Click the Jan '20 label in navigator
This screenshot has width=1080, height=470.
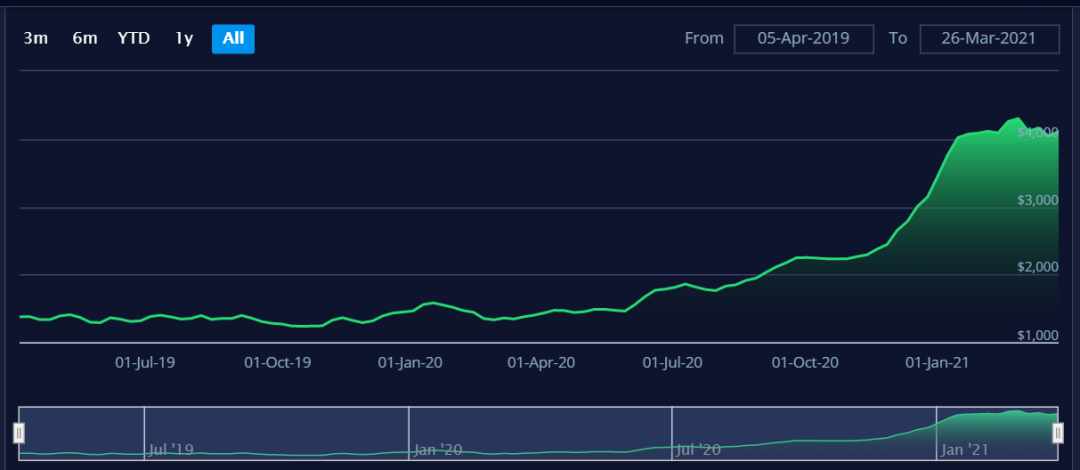438,450
